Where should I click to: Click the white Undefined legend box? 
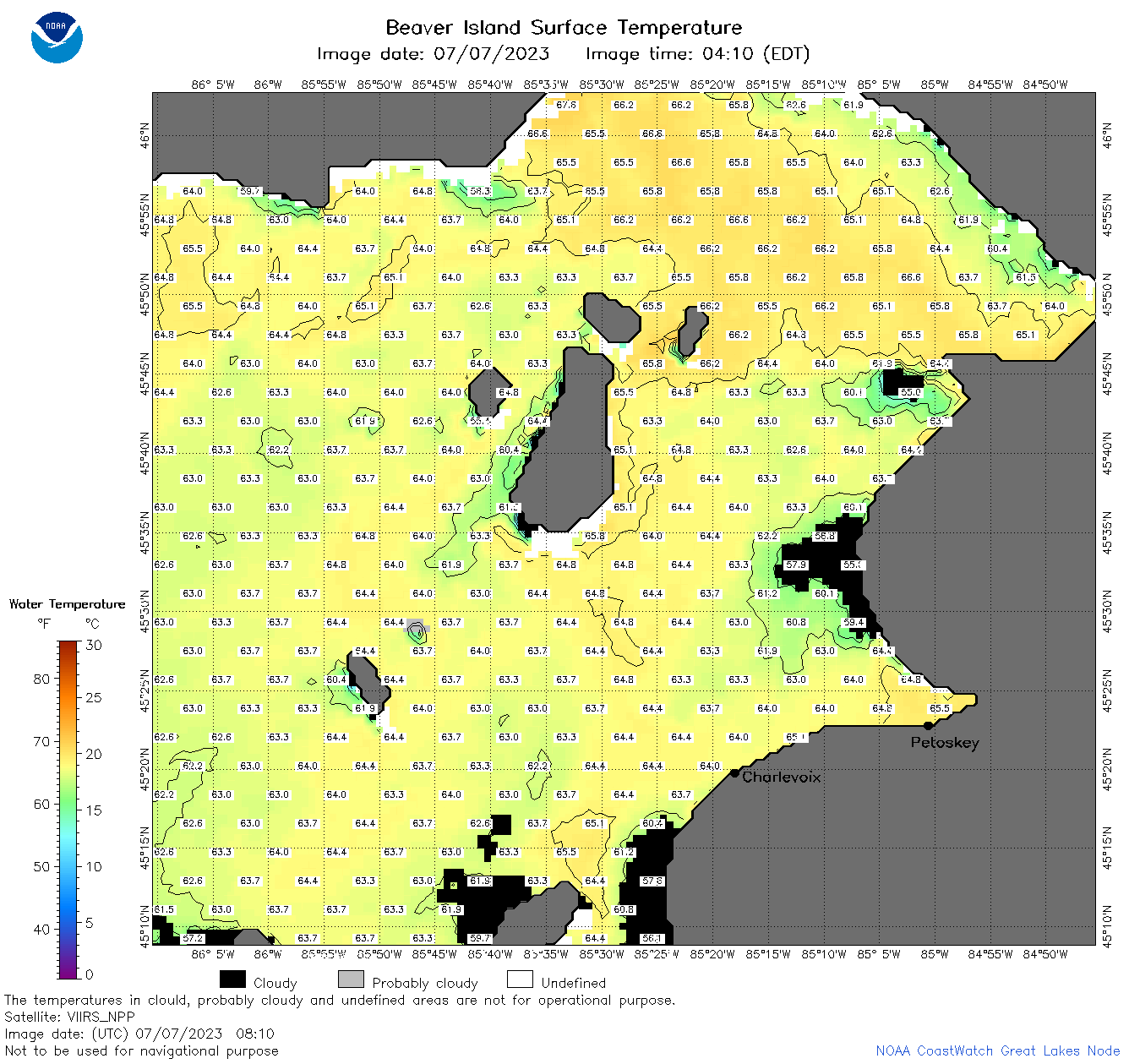point(520,979)
